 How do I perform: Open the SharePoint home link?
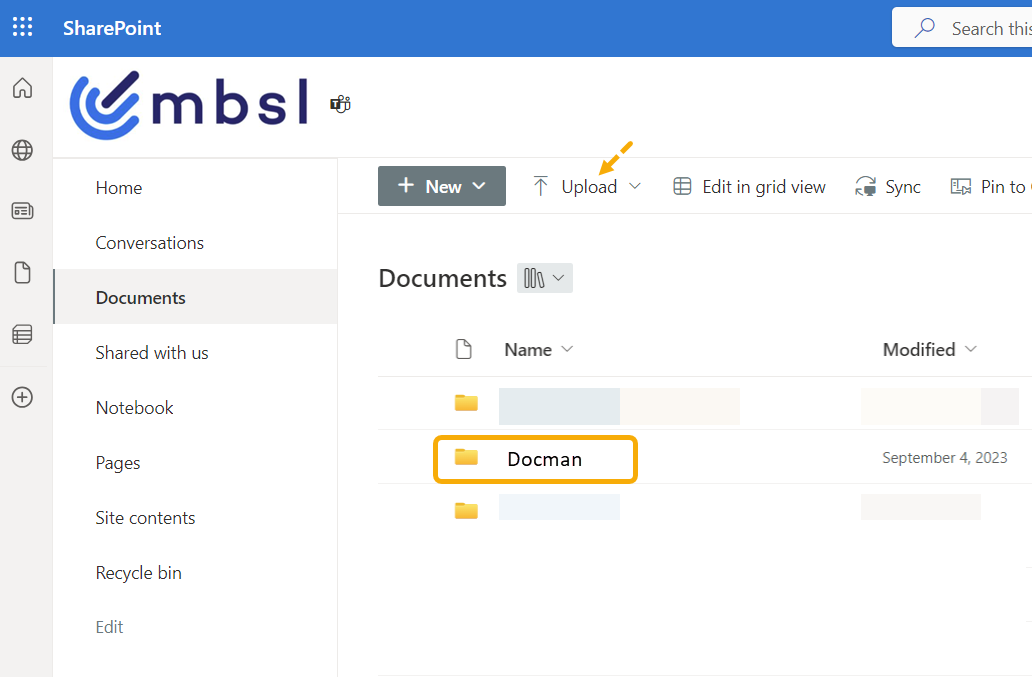tap(112, 28)
